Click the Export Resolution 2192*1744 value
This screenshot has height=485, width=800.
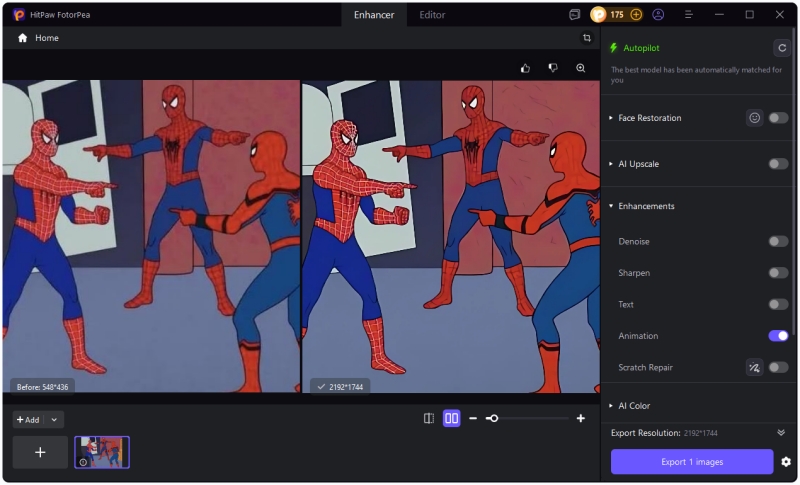coord(701,433)
